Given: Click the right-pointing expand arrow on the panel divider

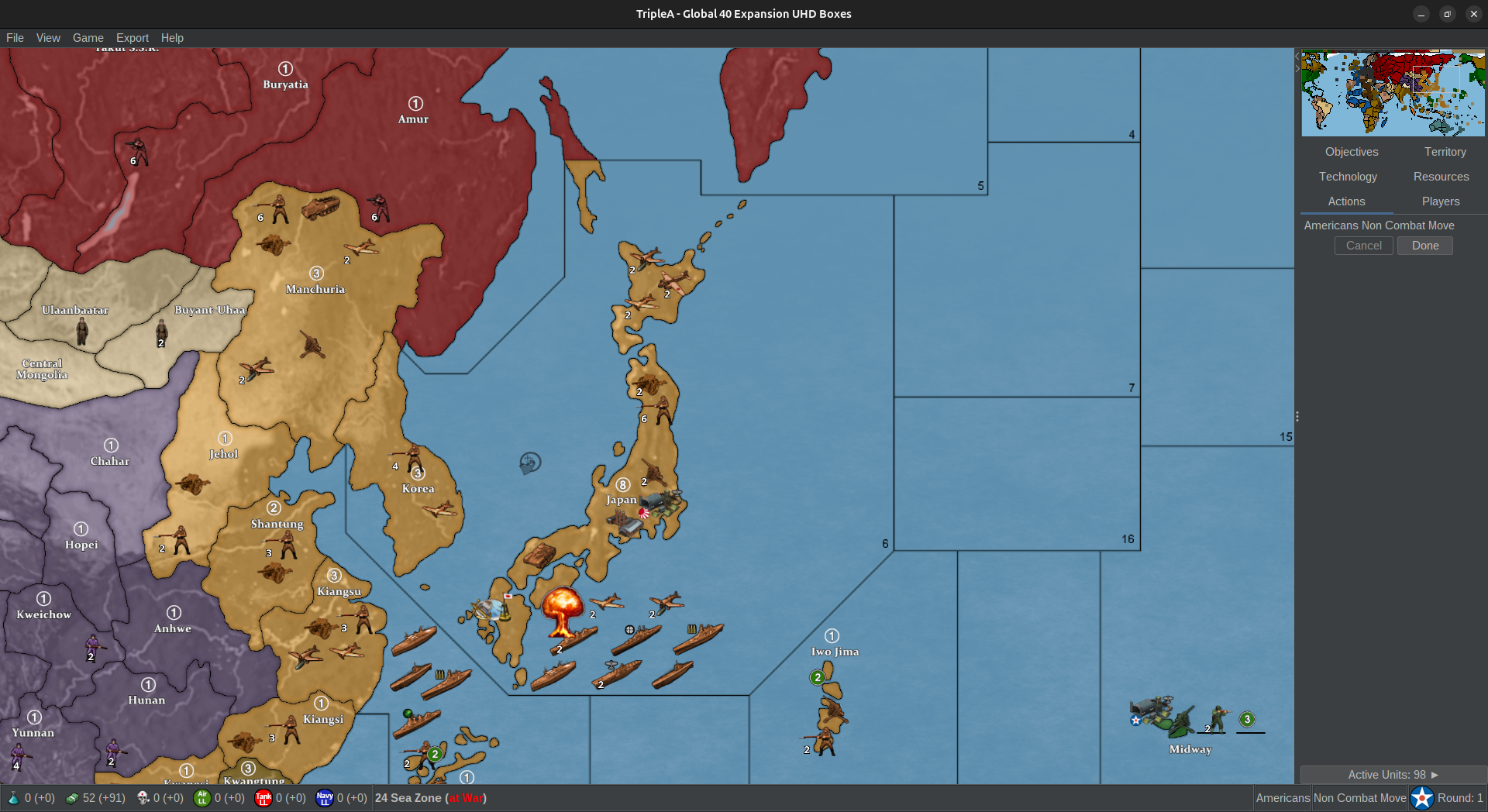Looking at the screenshot, I should (x=1297, y=69).
